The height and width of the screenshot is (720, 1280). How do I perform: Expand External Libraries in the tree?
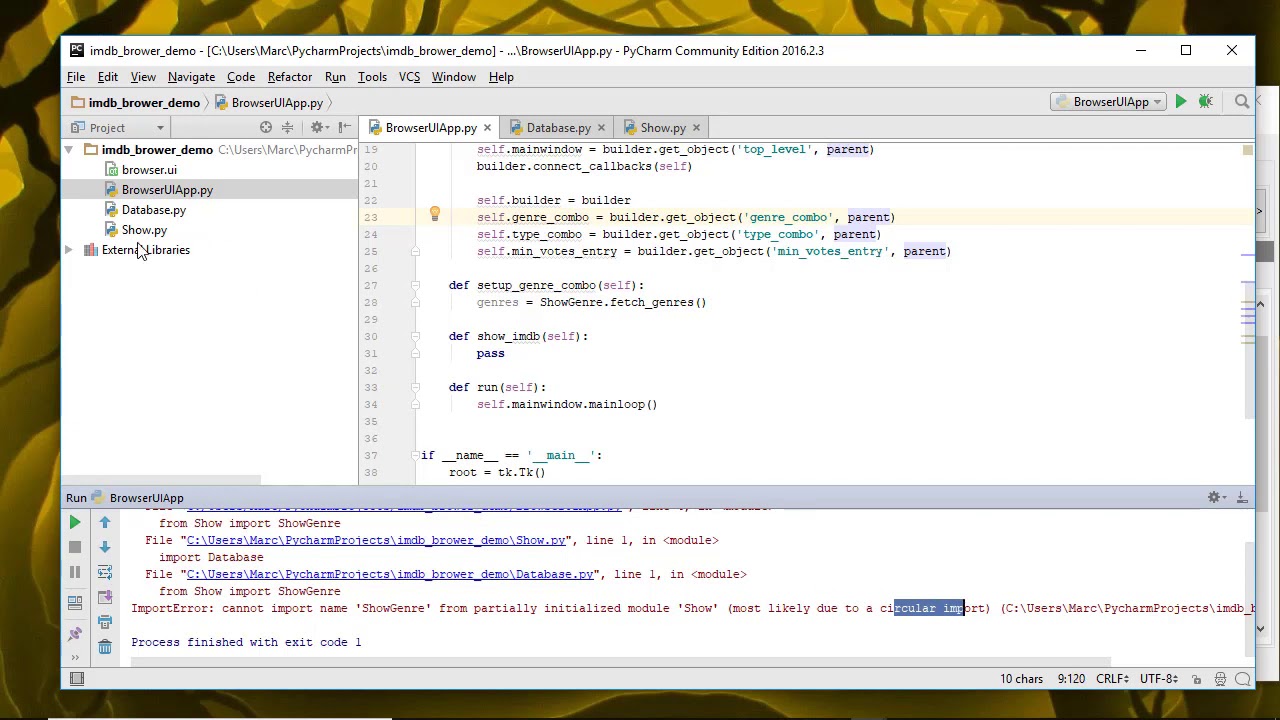point(69,250)
